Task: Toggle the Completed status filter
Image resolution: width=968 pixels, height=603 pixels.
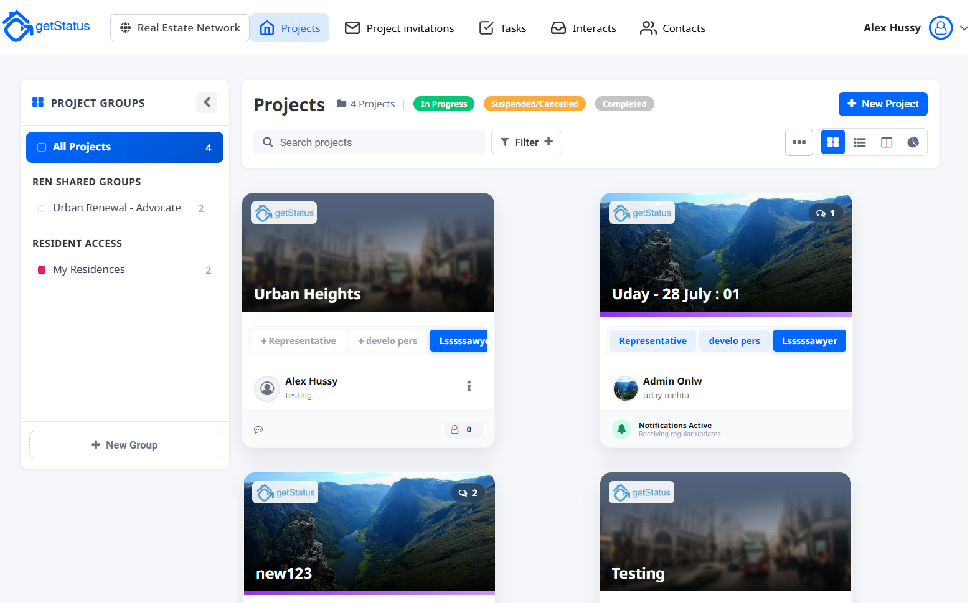Action: [x=624, y=104]
